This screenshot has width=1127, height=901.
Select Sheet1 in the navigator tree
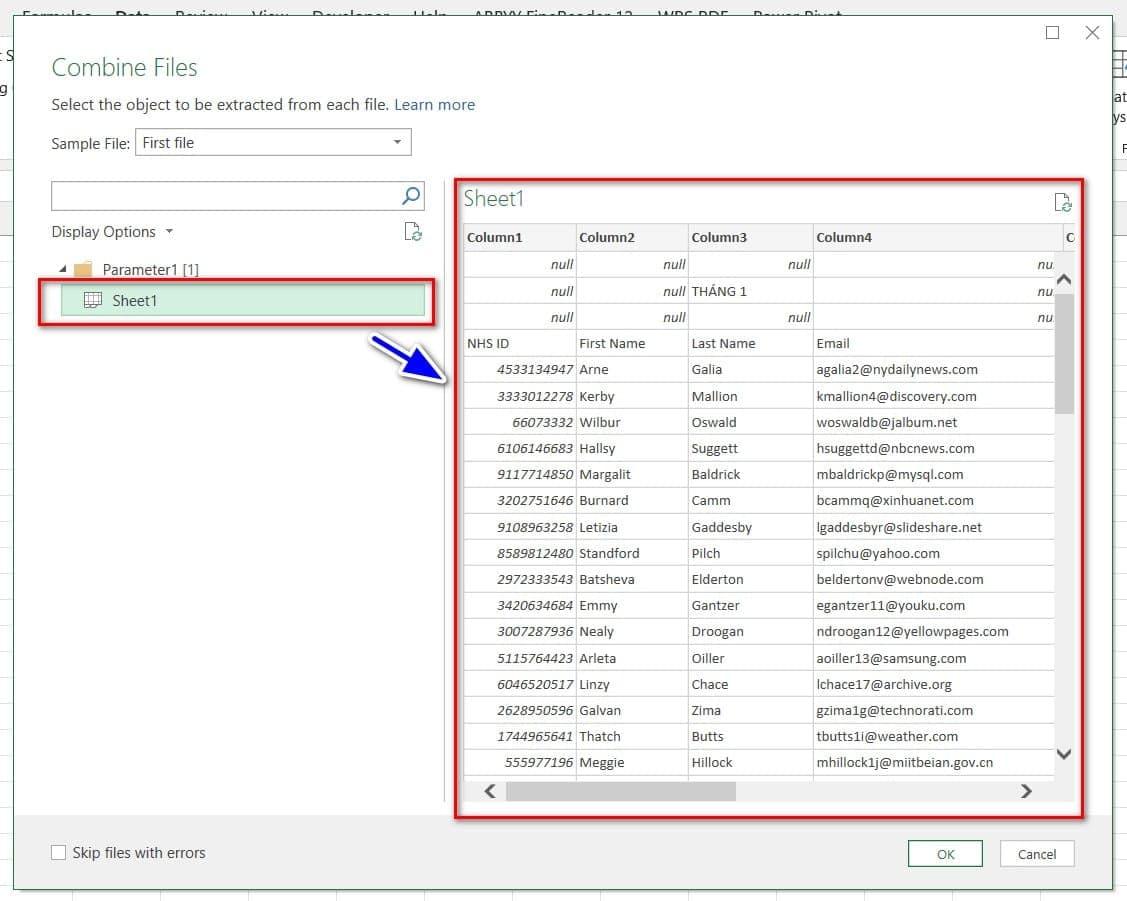coord(135,300)
